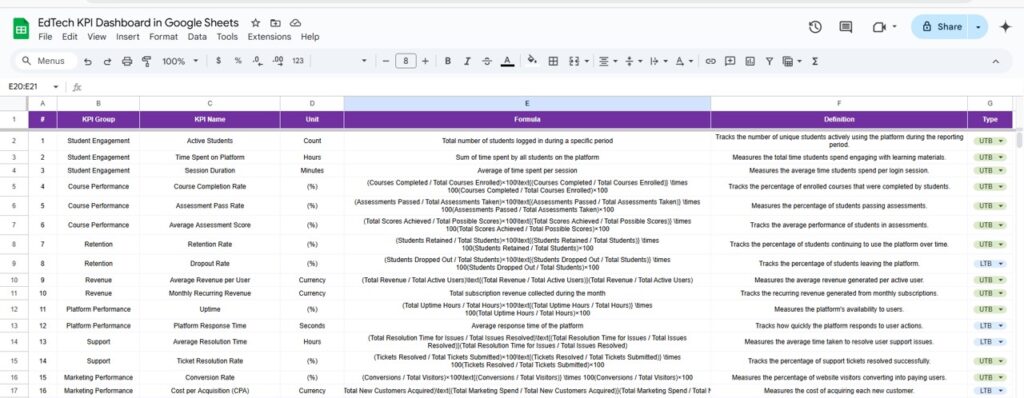1024x398 pixels.
Task: Print the spreadsheet
Action: point(127,61)
